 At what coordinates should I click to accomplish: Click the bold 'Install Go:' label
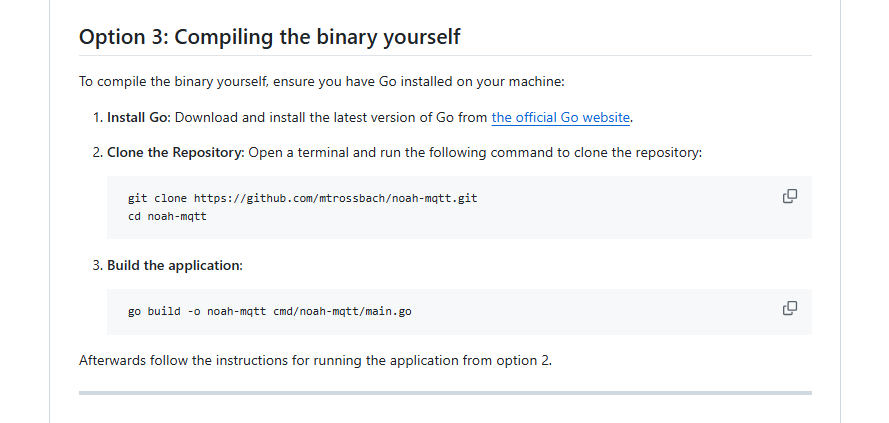click(139, 117)
